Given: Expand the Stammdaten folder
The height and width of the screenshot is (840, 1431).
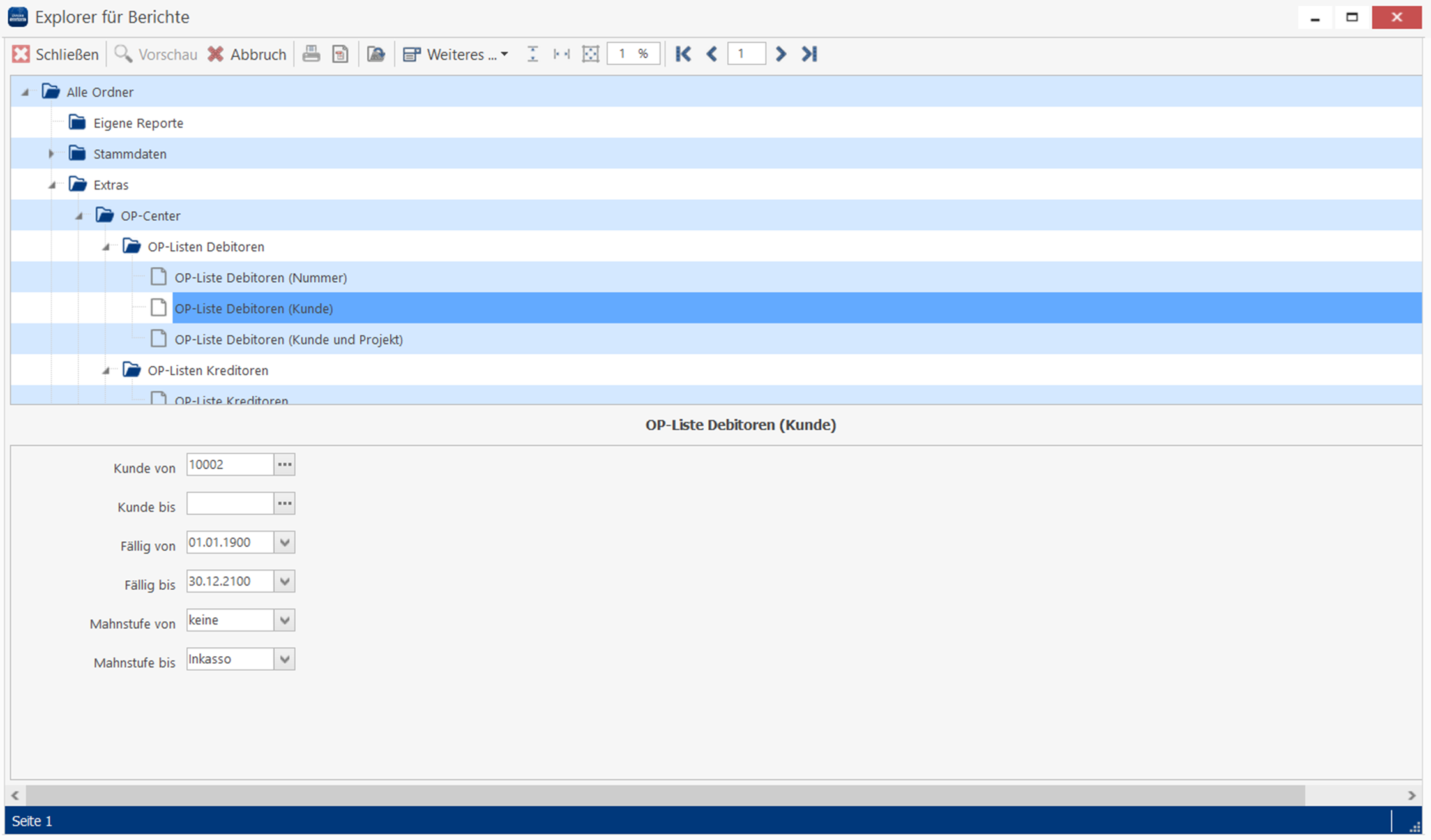Looking at the screenshot, I should [x=51, y=154].
